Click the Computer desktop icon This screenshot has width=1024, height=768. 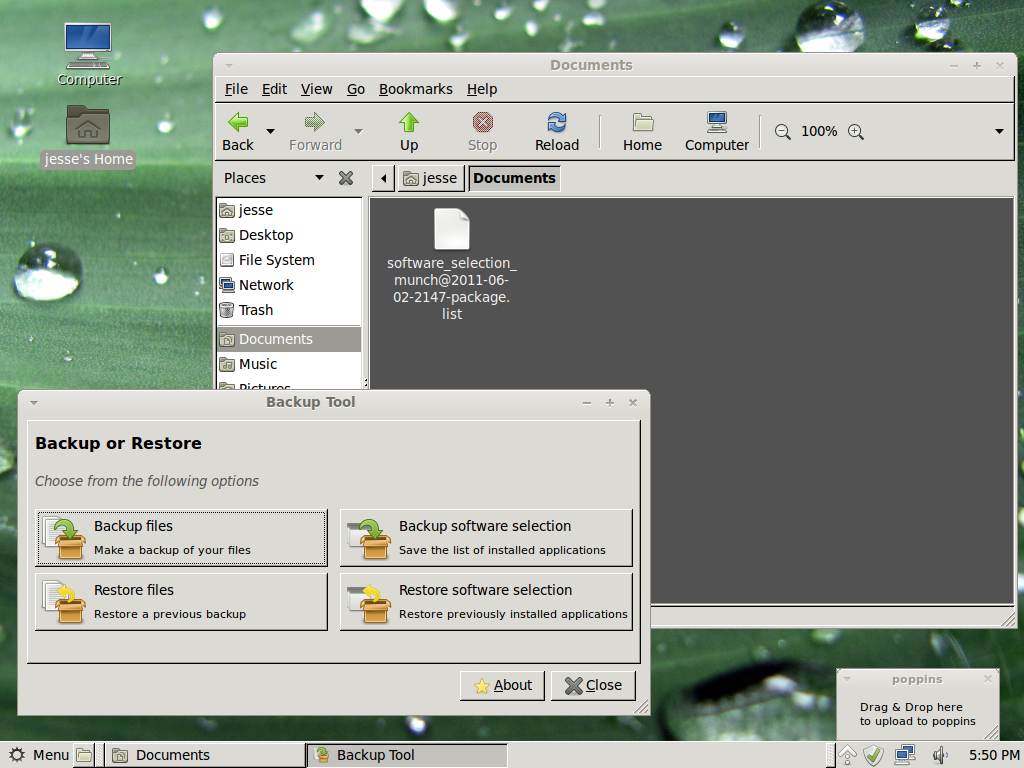[x=89, y=55]
